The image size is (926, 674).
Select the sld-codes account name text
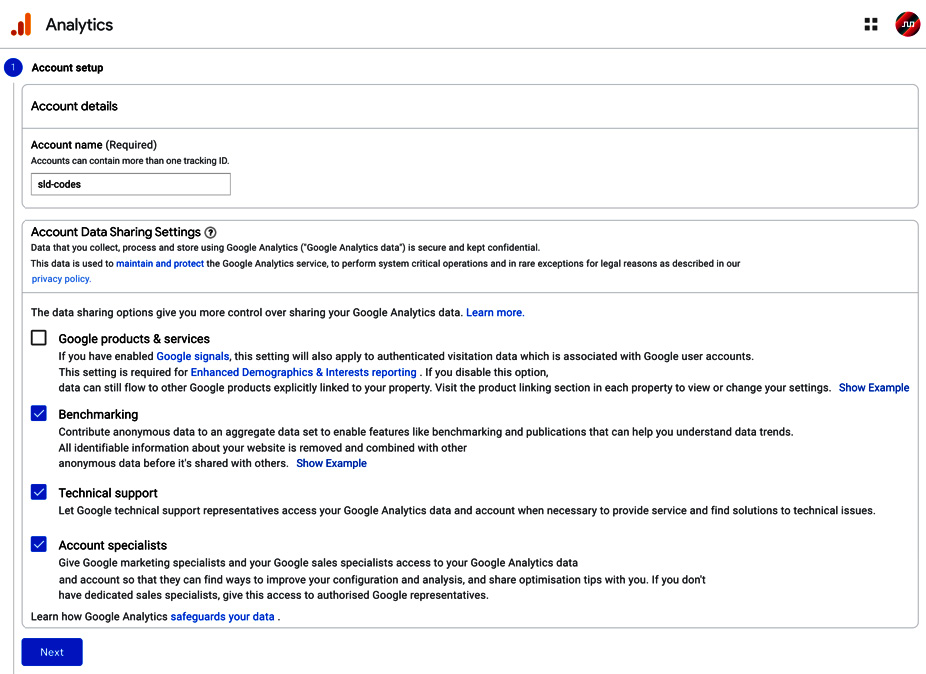[x=60, y=184]
